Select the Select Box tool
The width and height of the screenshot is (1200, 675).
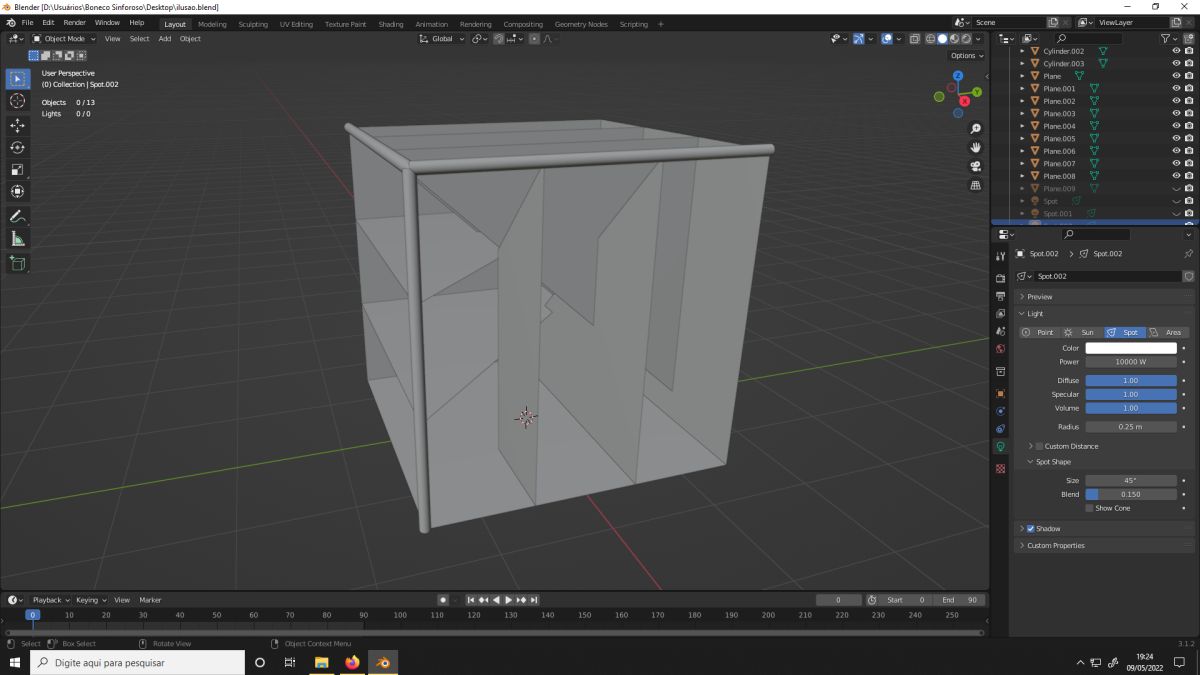17,78
